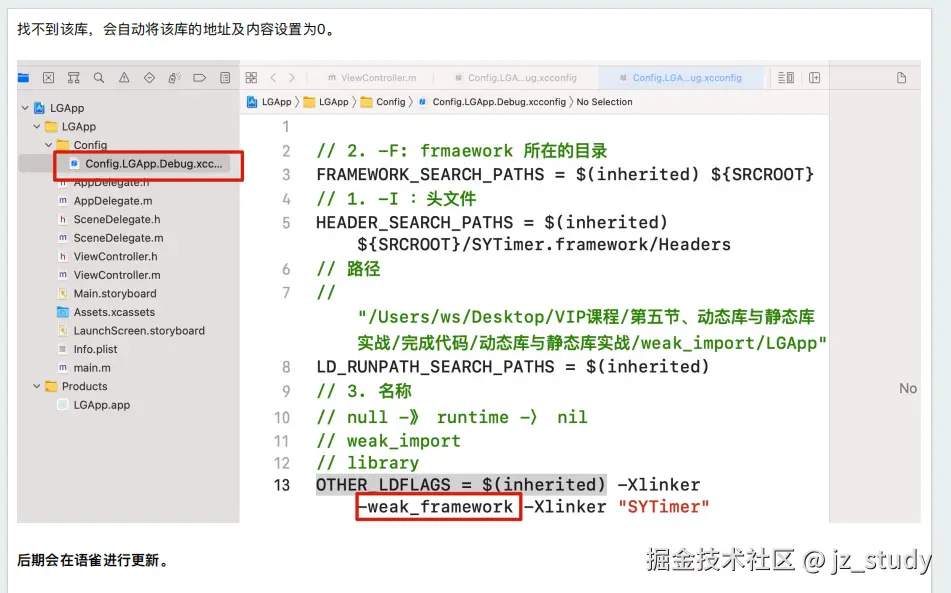Go back with the left chevron
Image resolution: width=951 pixels, height=593 pixels.
click(274, 78)
